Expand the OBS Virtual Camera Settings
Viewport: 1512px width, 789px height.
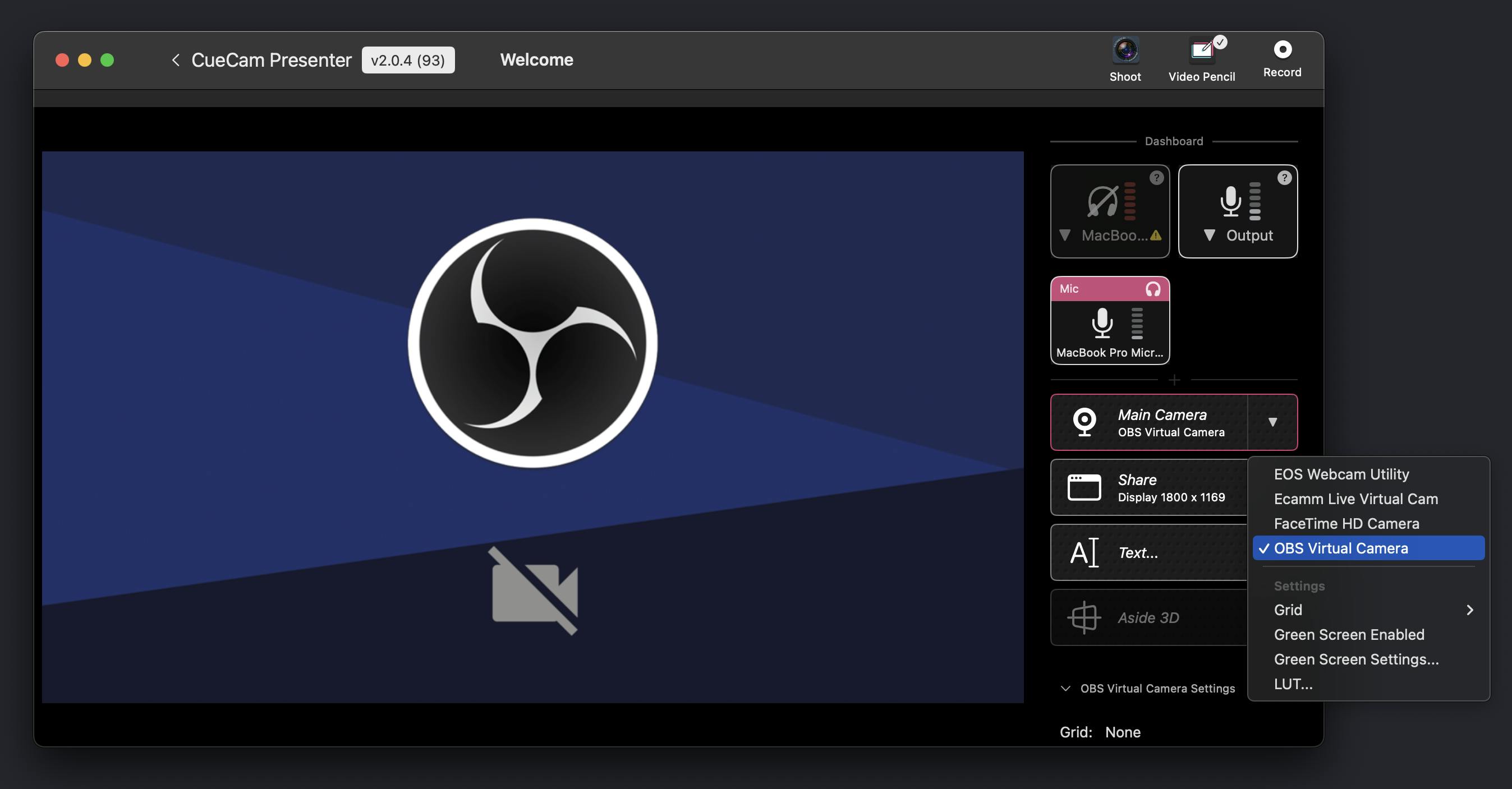[1064, 688]
